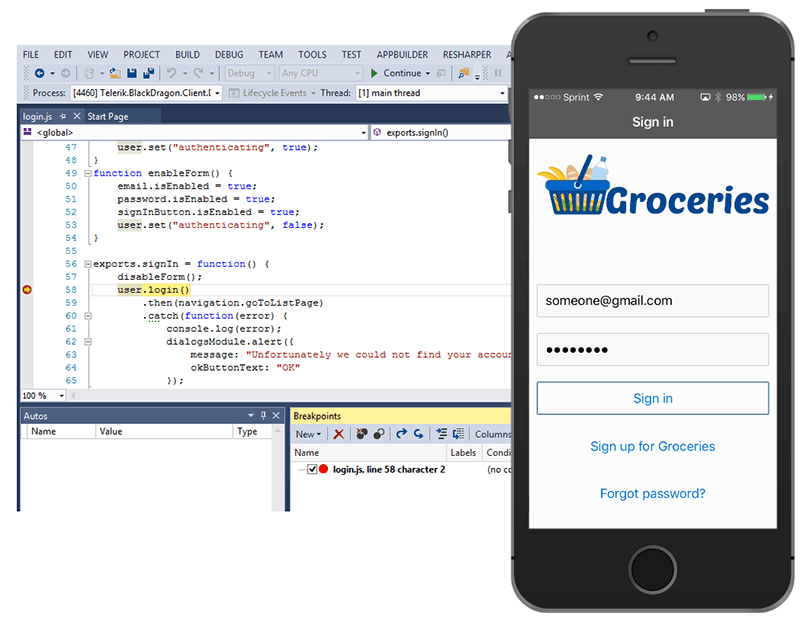800x622 pixels.
Task: Open the EDIT menu
Action: [x=63, y=55]
